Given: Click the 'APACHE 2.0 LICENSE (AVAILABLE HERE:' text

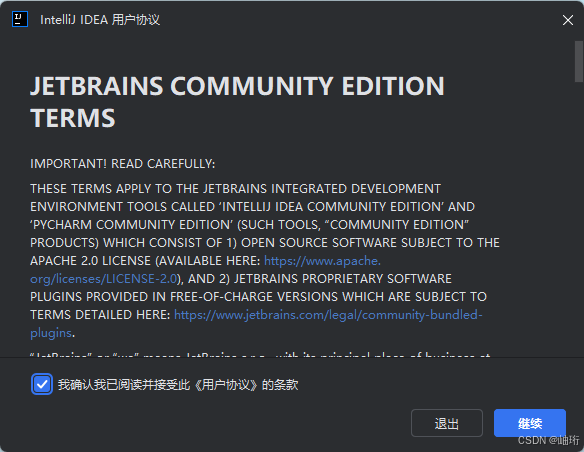Looking at the screenshot, I should point(145,261).
